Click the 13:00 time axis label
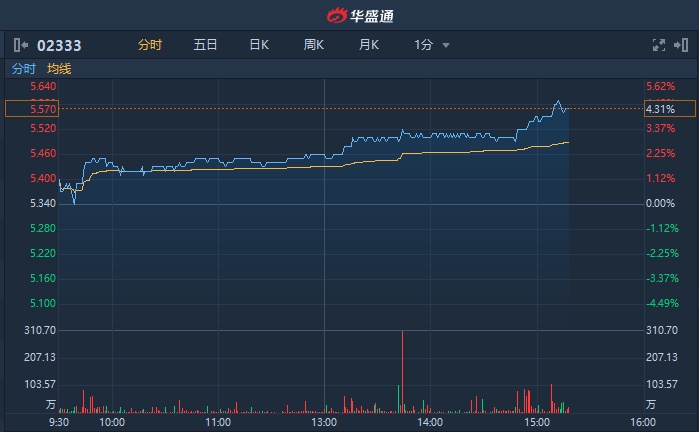 (x=324, y=422)
